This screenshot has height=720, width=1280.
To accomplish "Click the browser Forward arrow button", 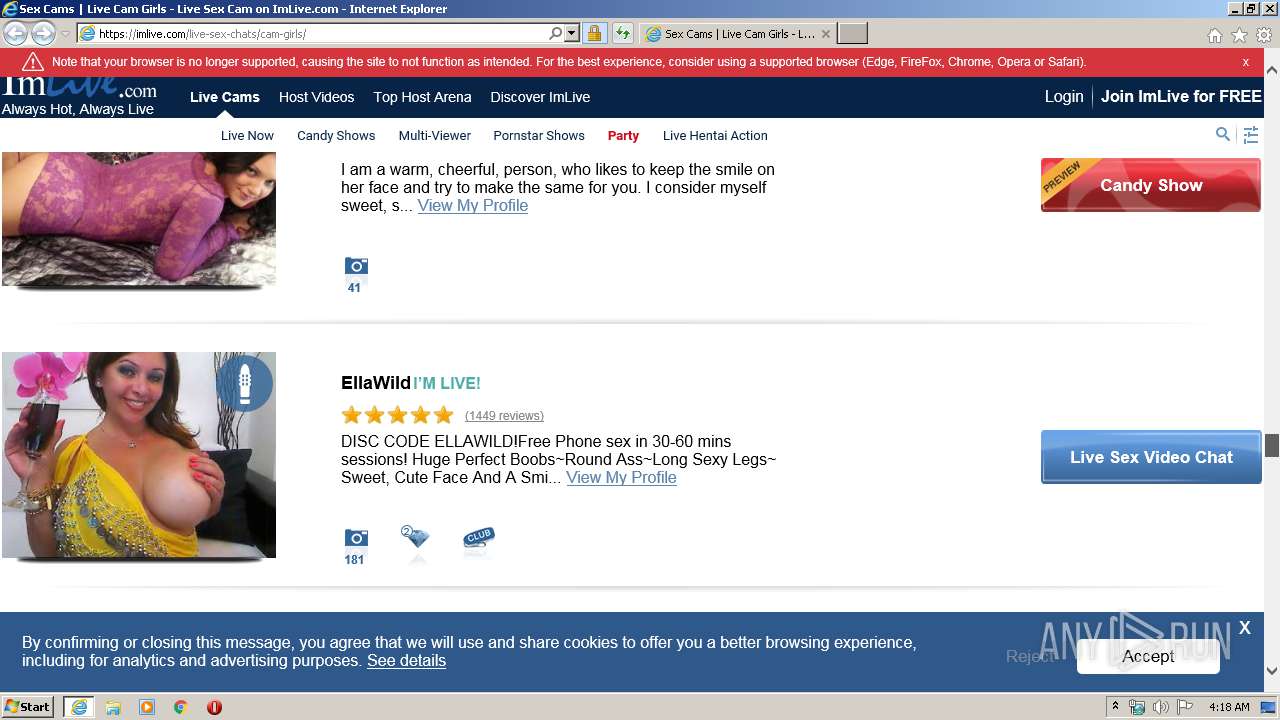I will (x=43, y=33).
